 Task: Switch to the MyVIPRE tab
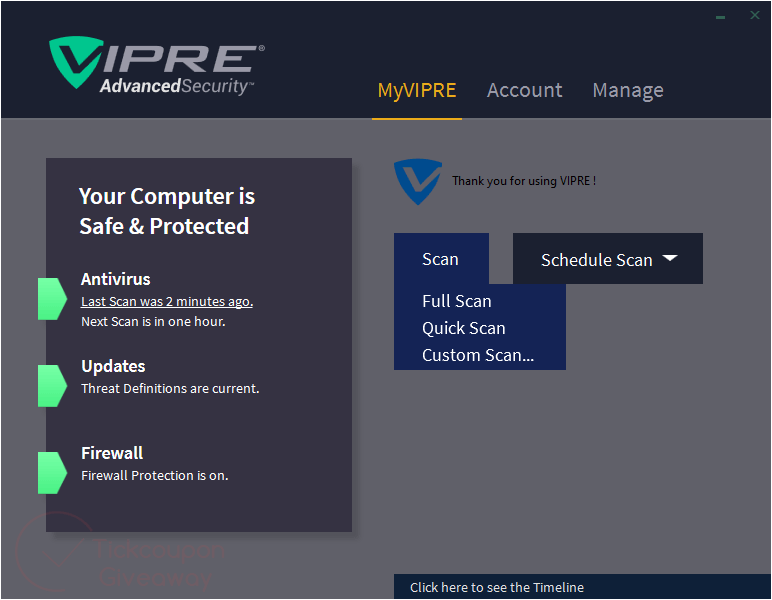[417, 91]
